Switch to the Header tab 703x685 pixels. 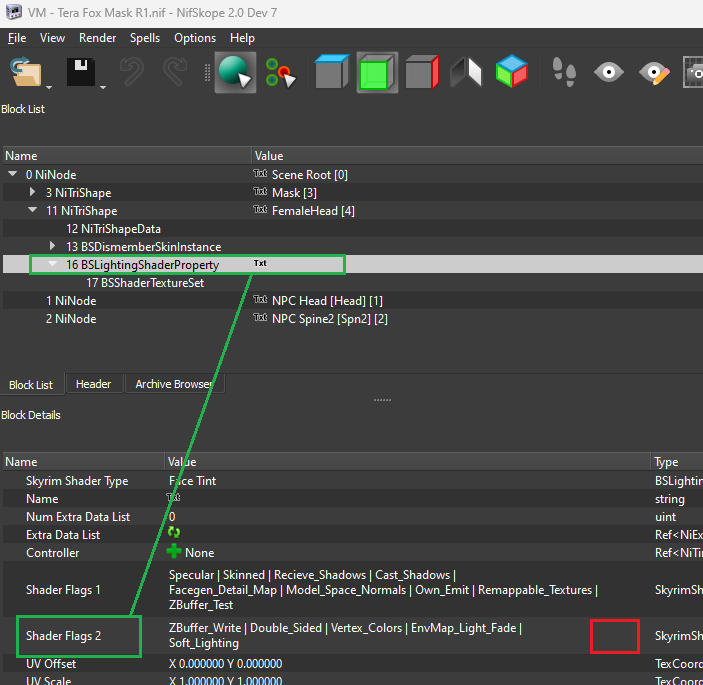[x=93, y=384]
